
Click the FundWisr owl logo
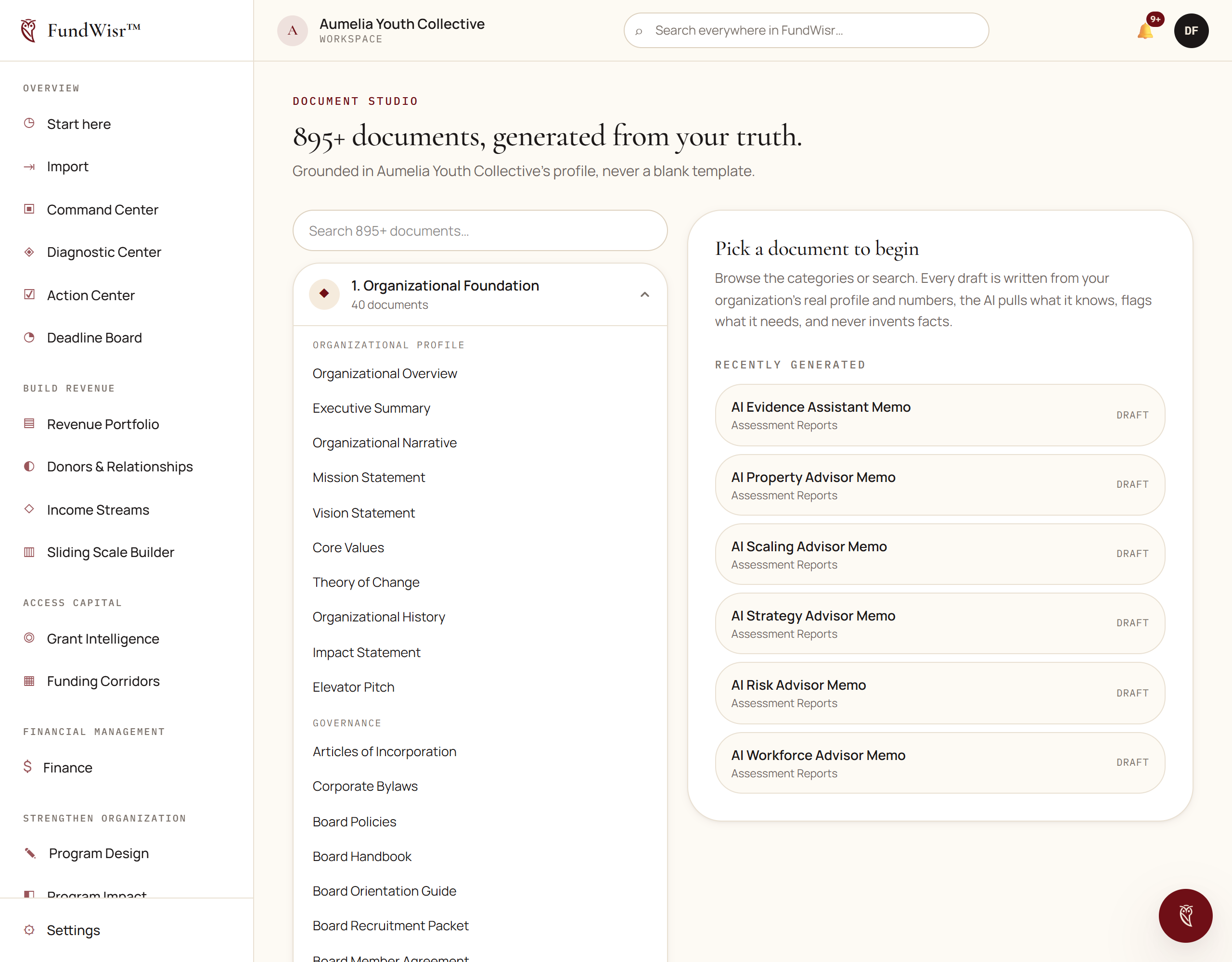(29, 30)
